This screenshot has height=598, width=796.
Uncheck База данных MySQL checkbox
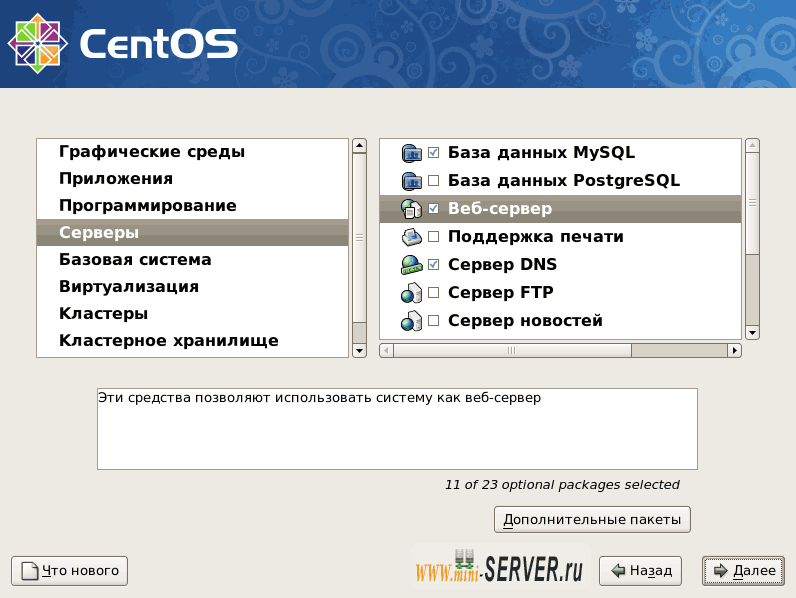pyautogui.click(x=434, y=152)
